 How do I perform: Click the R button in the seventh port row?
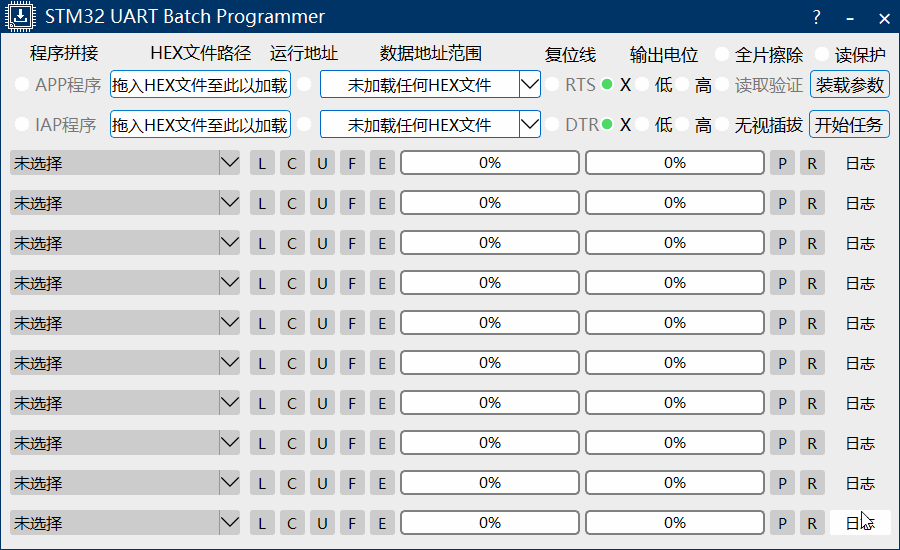812,403
